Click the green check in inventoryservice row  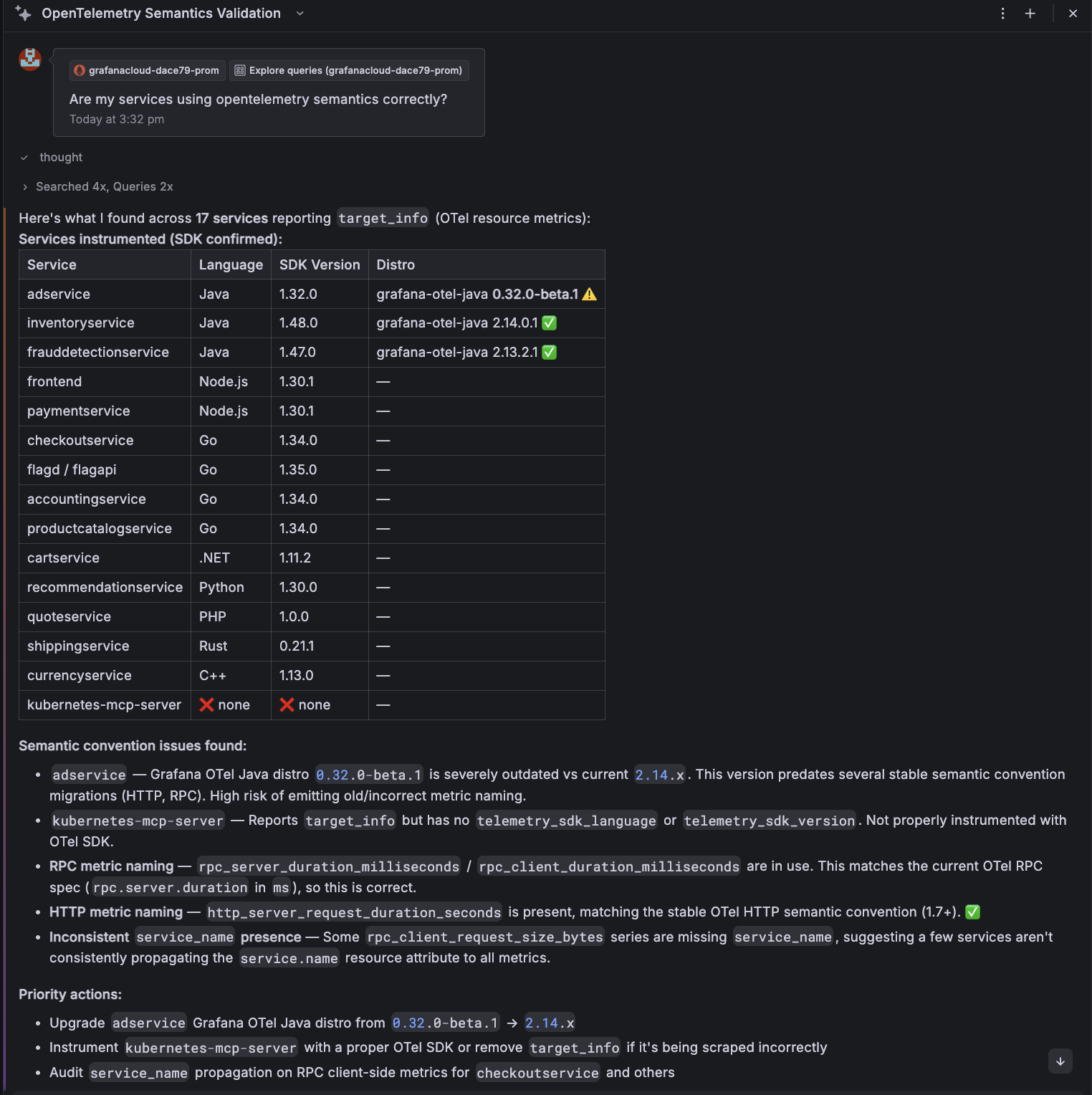tap(550, 323)
